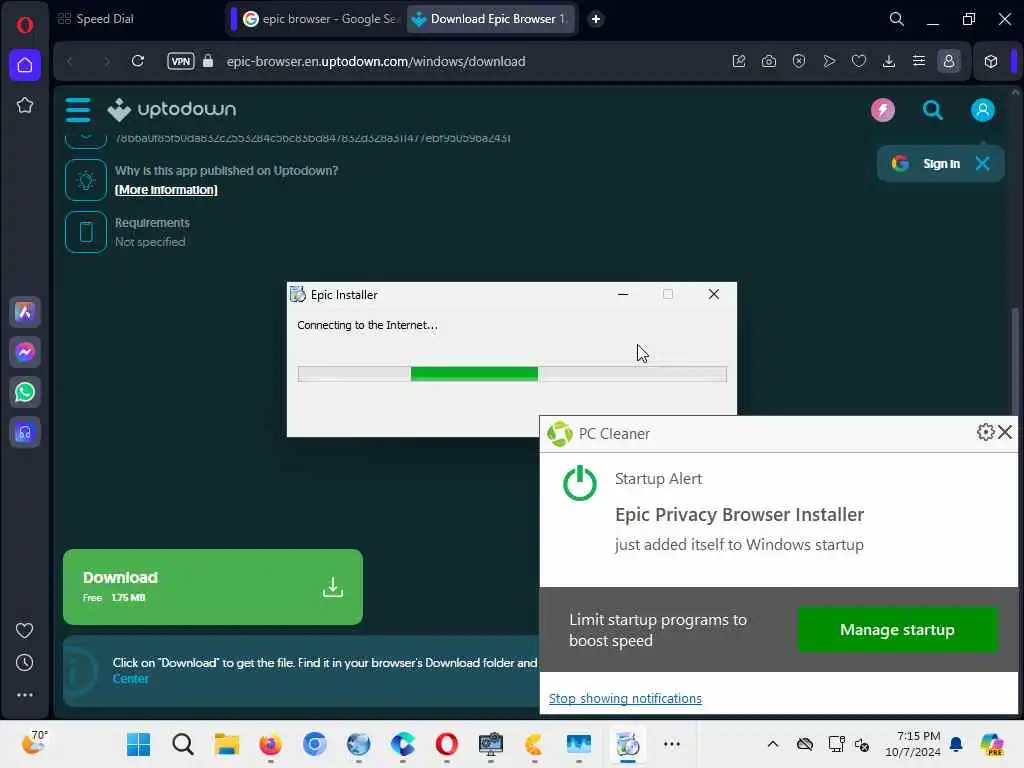This screenshot has height=768, width=1024.
Task: Click the pink lightning bolt icon
Action: click(883, 110)
